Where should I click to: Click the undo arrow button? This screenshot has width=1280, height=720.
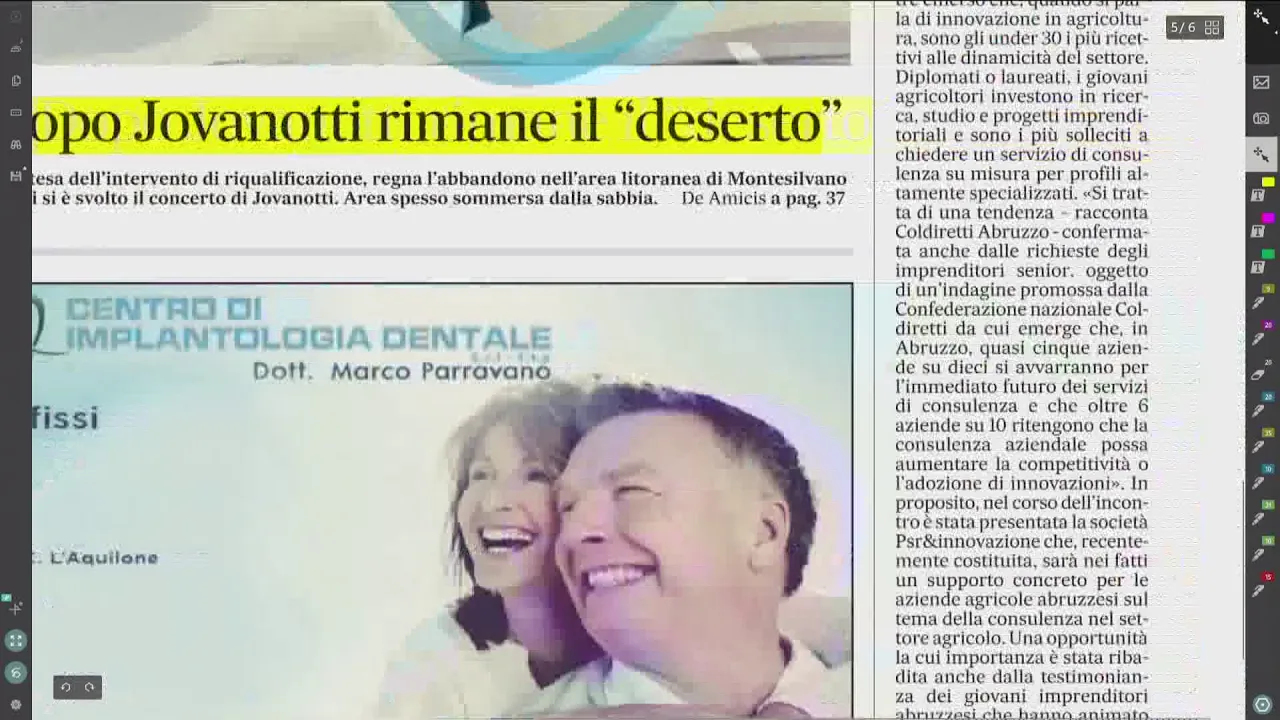[66, 687]
